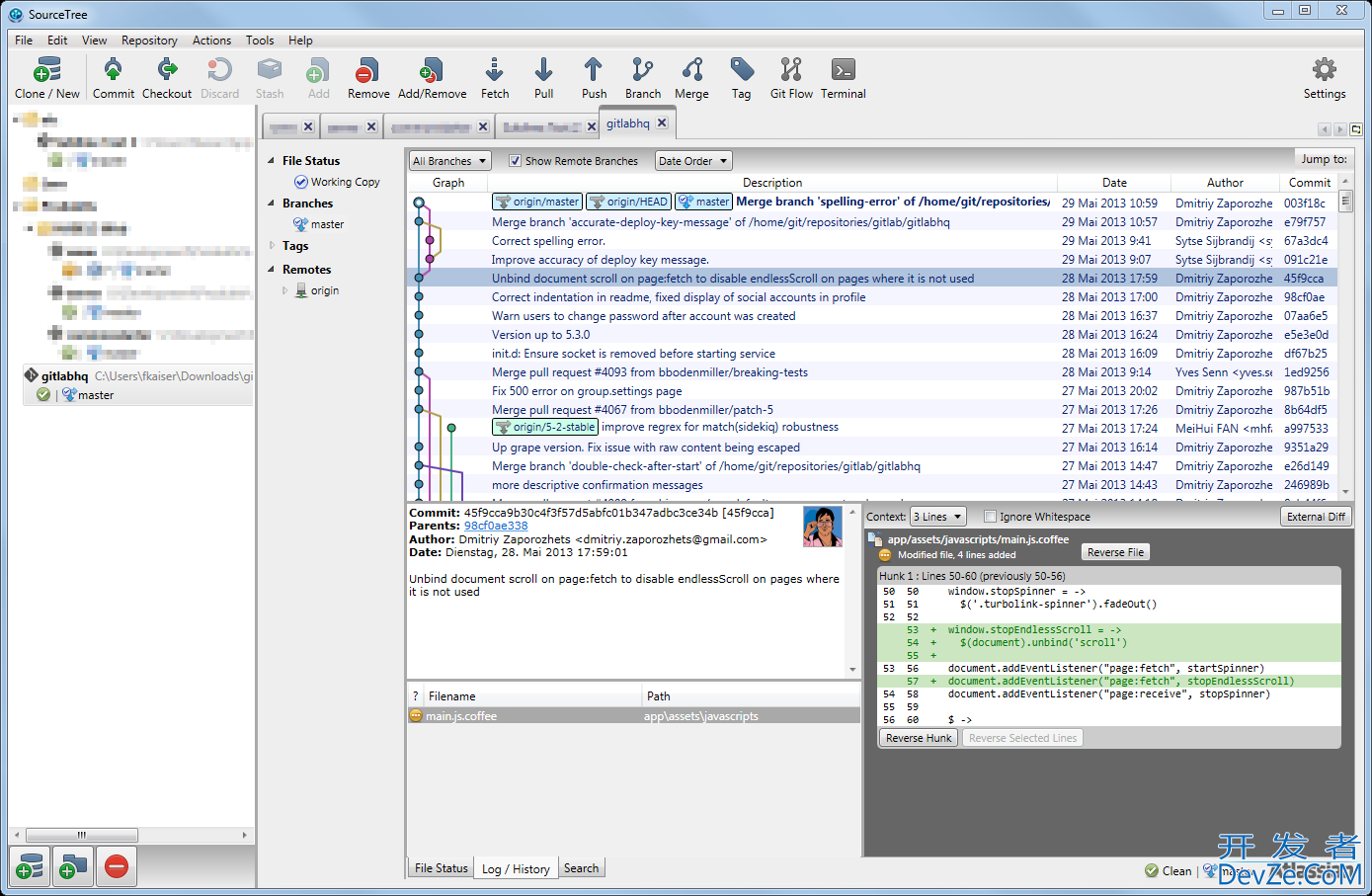
Task: Open parent commit link 98cf0ae338
Action: point(496,527)
